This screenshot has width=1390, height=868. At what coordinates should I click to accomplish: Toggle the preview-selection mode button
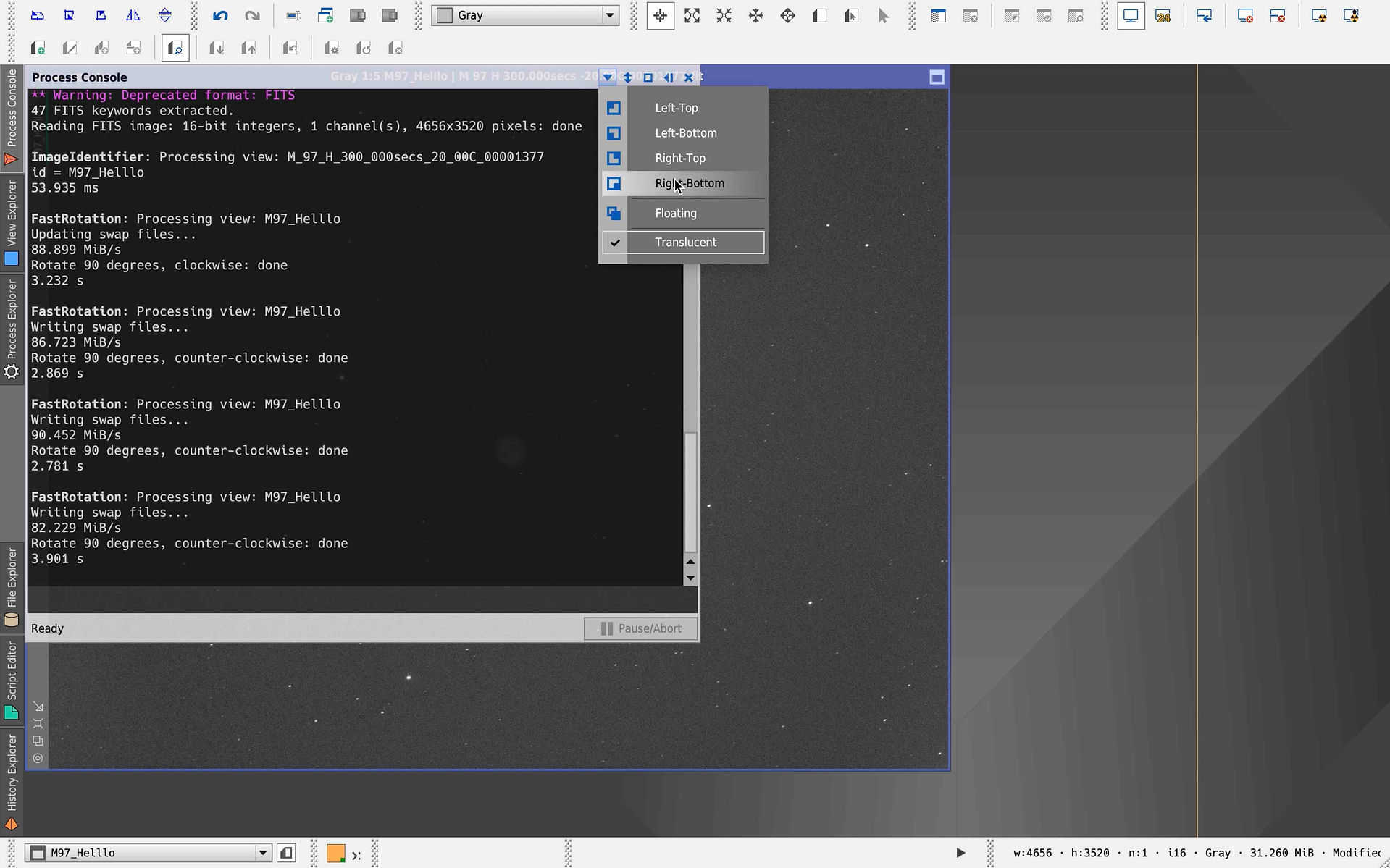point(175,49)
